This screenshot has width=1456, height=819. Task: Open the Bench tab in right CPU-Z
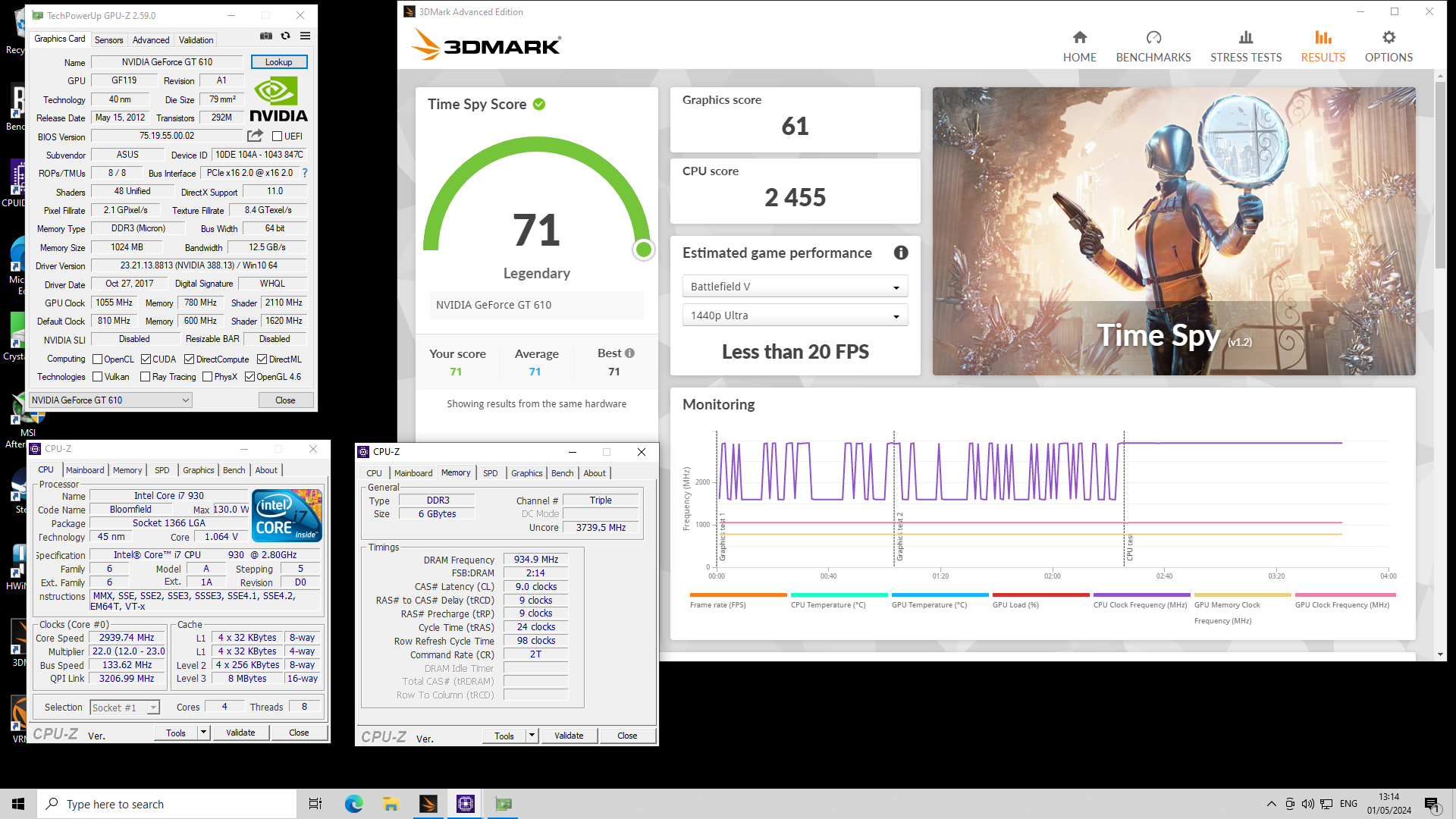point(562,473)
